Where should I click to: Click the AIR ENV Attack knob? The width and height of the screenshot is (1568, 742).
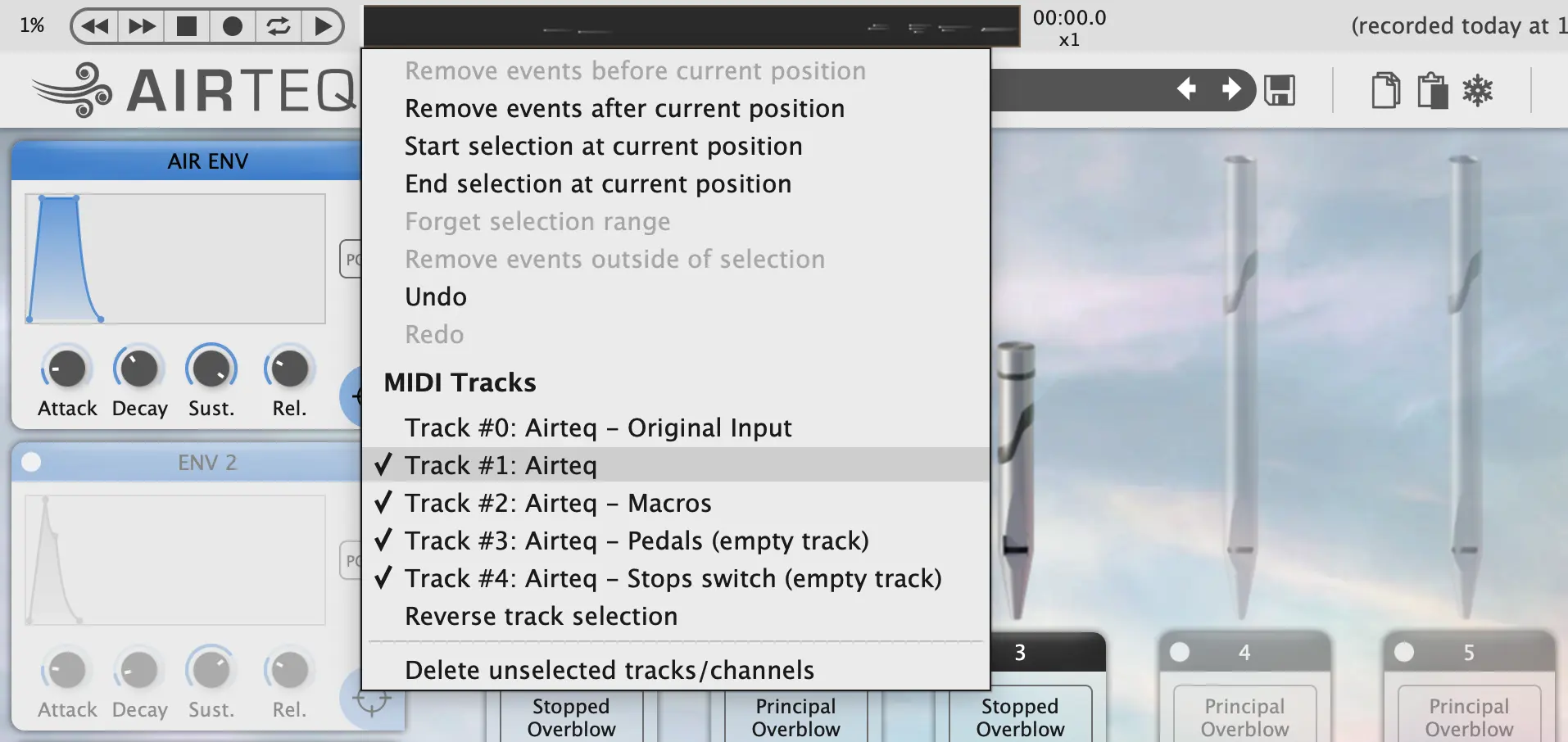pos(67,369)
